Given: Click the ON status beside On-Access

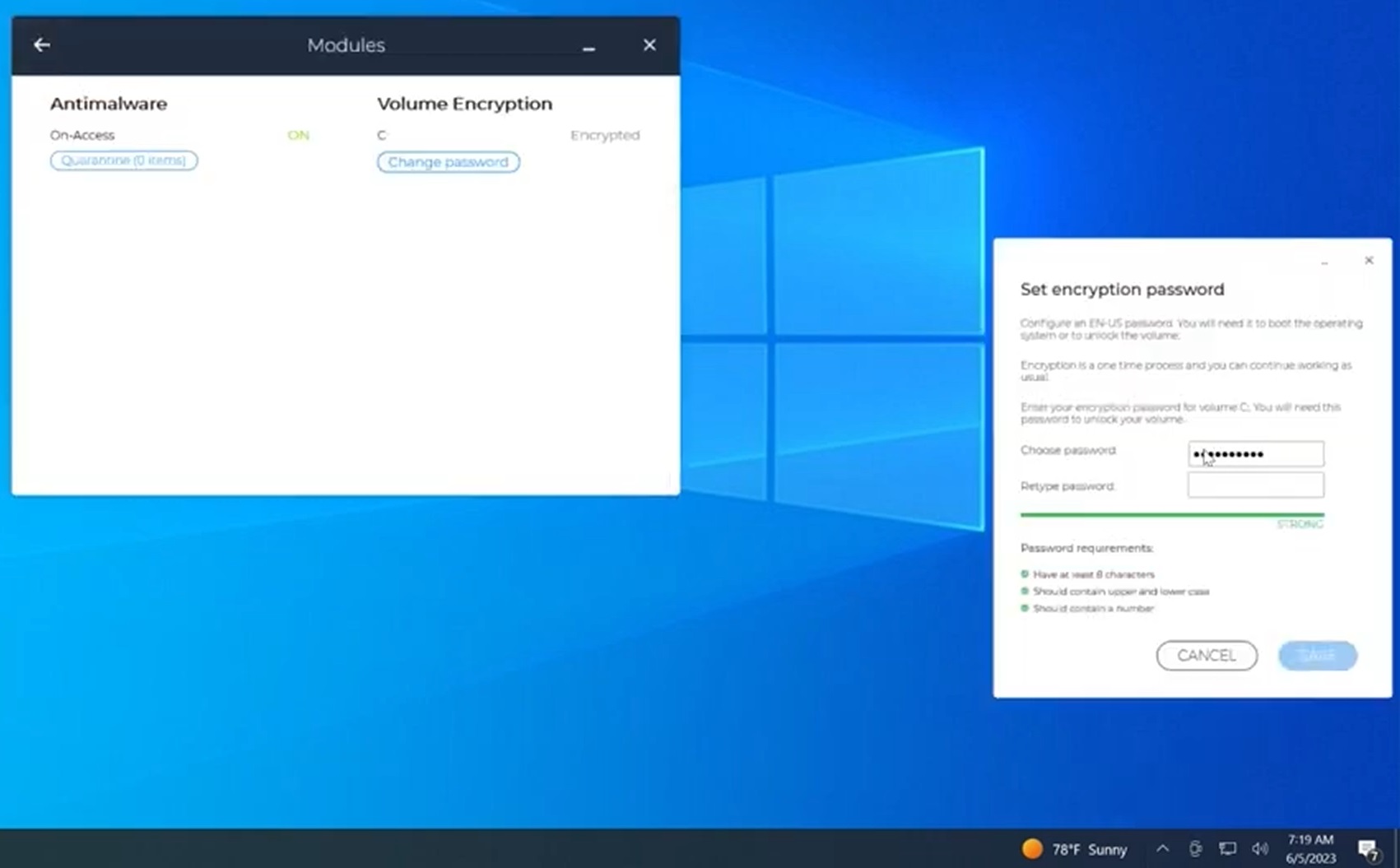Looking at the screenshot, I should point(298,135).
